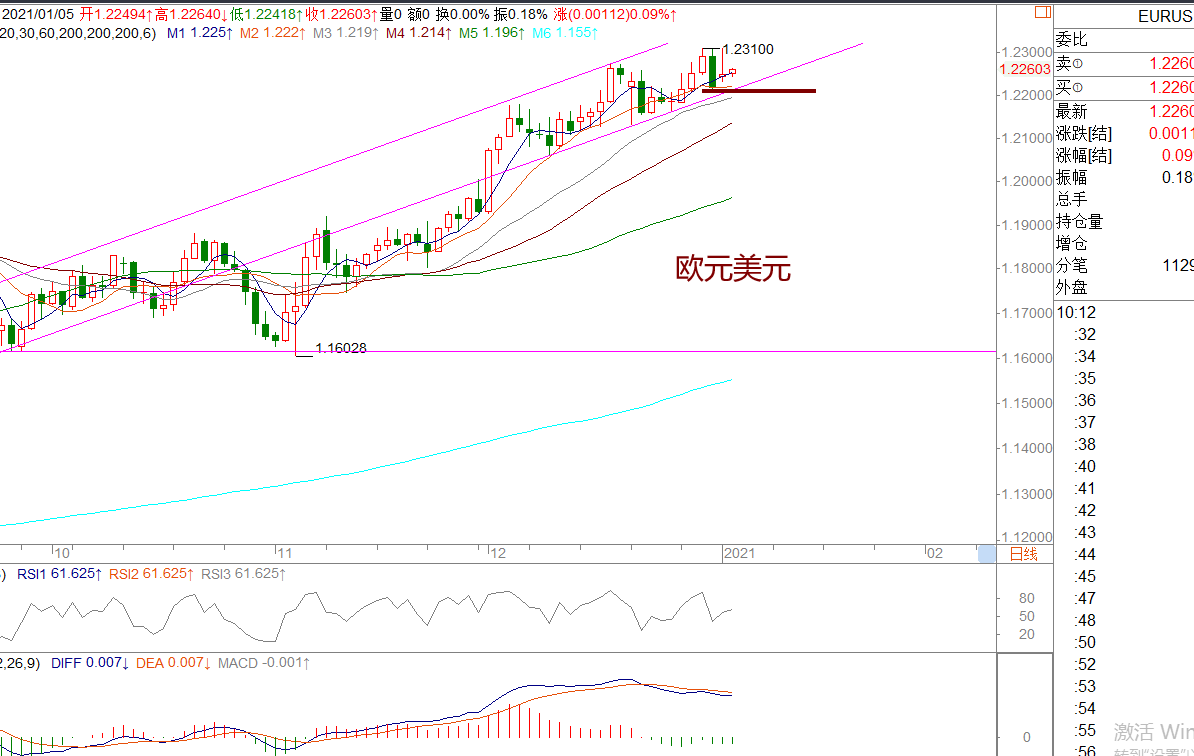Image resolution: width=1194 pixels, height=756 pixels.
Task: Click the circled 1 icon beside 买
Action: click(1077, 88)
